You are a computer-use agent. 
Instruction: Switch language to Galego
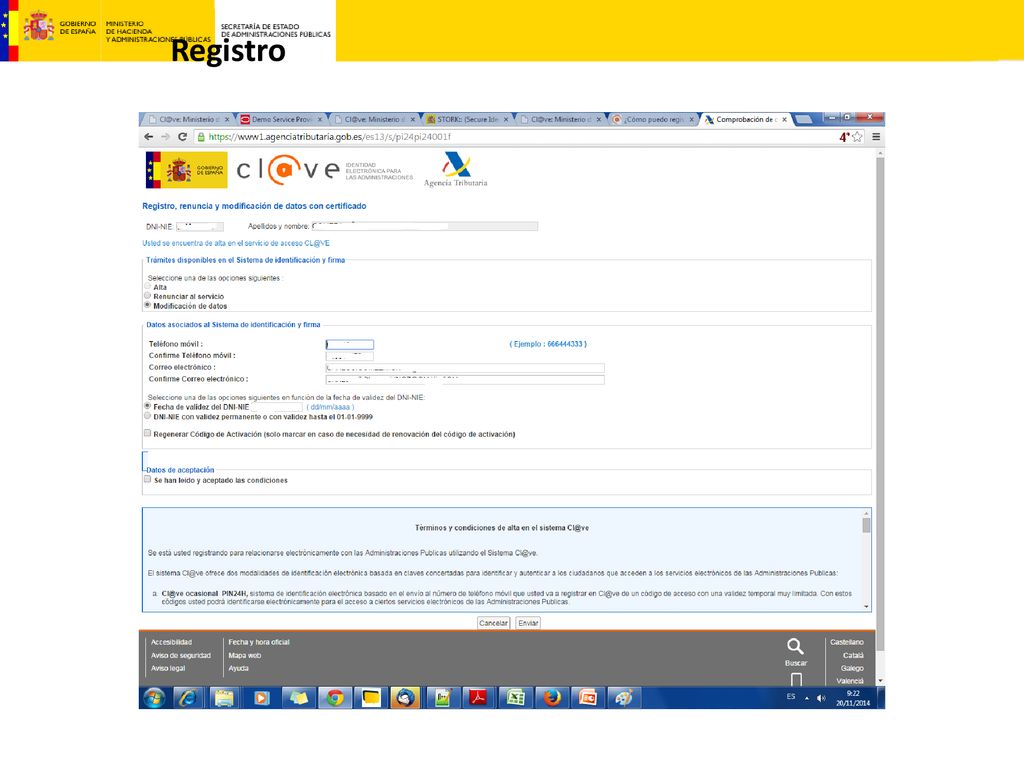[x=852, y=668]
